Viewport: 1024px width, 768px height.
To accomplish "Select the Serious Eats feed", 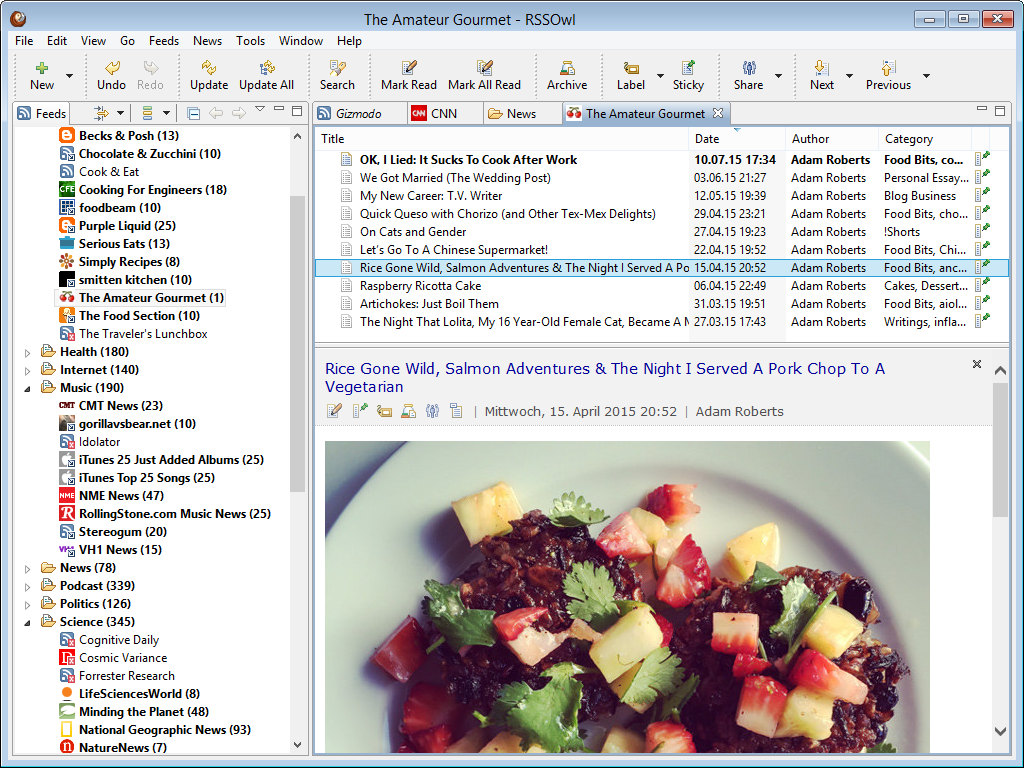I will [124, 244].
